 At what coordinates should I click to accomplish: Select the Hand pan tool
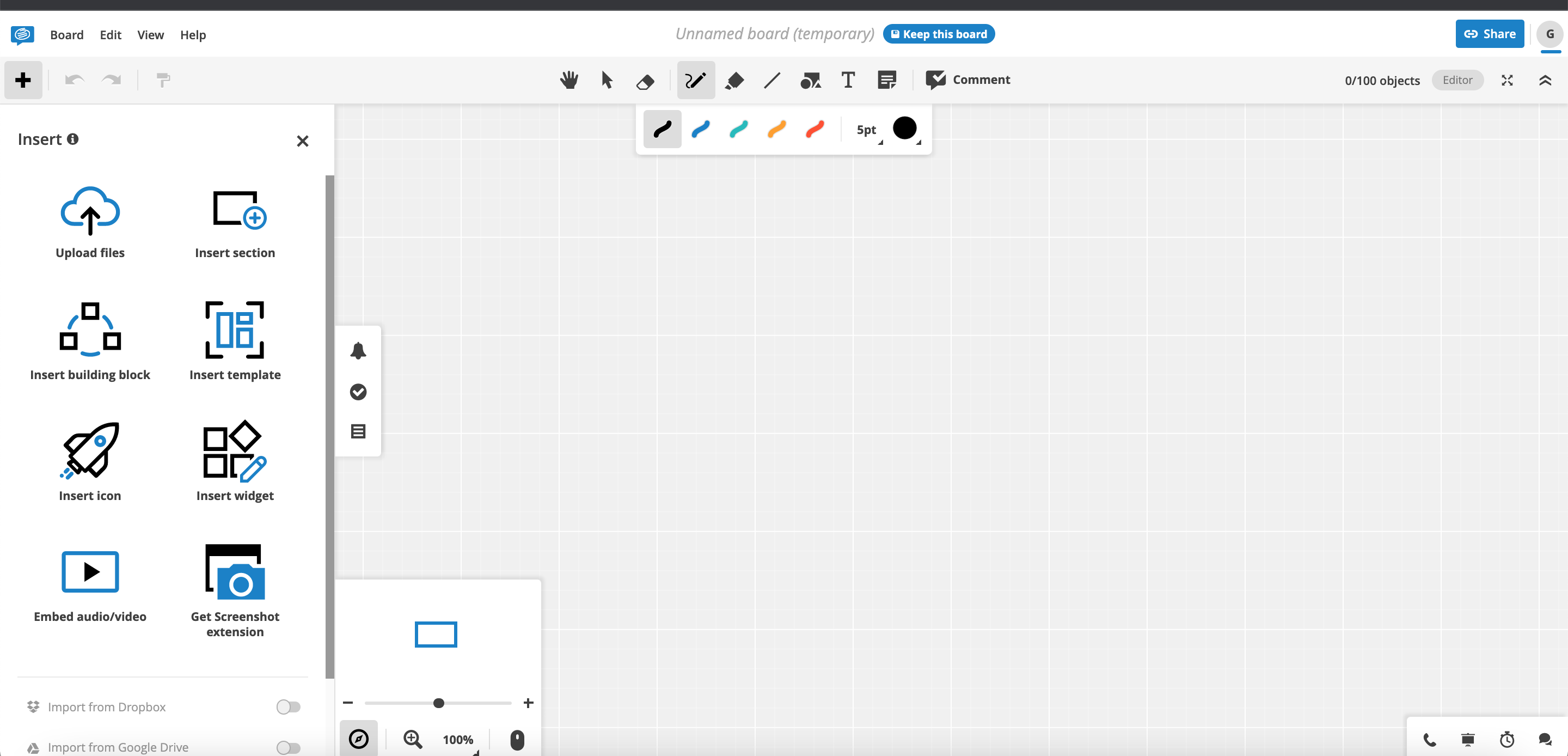click(x=568, y=80)
